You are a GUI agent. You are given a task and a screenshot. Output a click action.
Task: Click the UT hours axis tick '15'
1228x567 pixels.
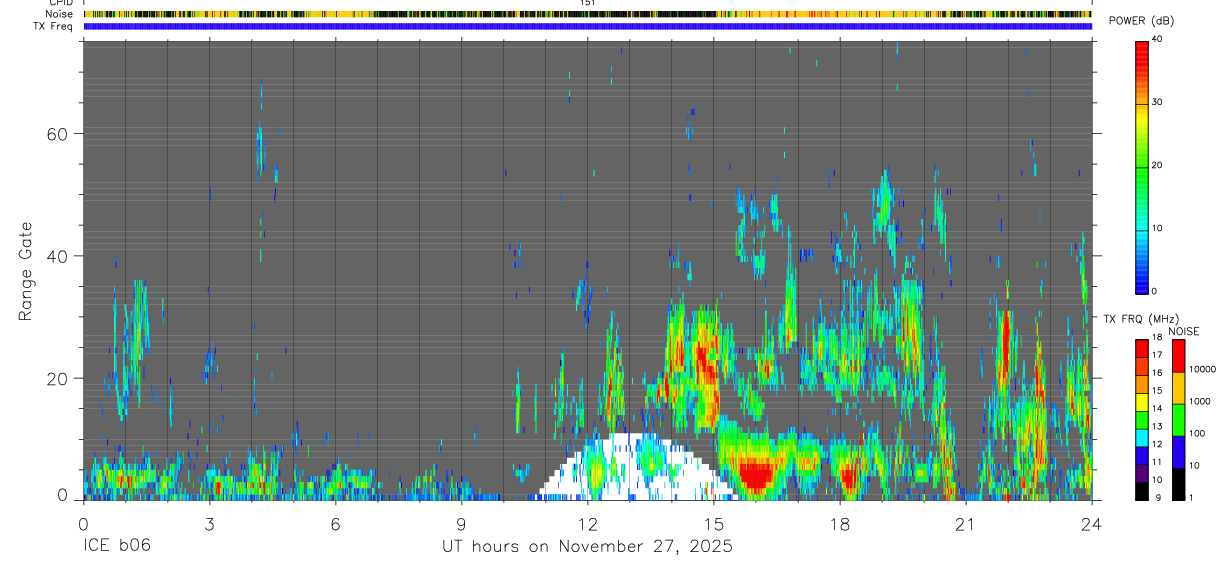pos(714,523)
